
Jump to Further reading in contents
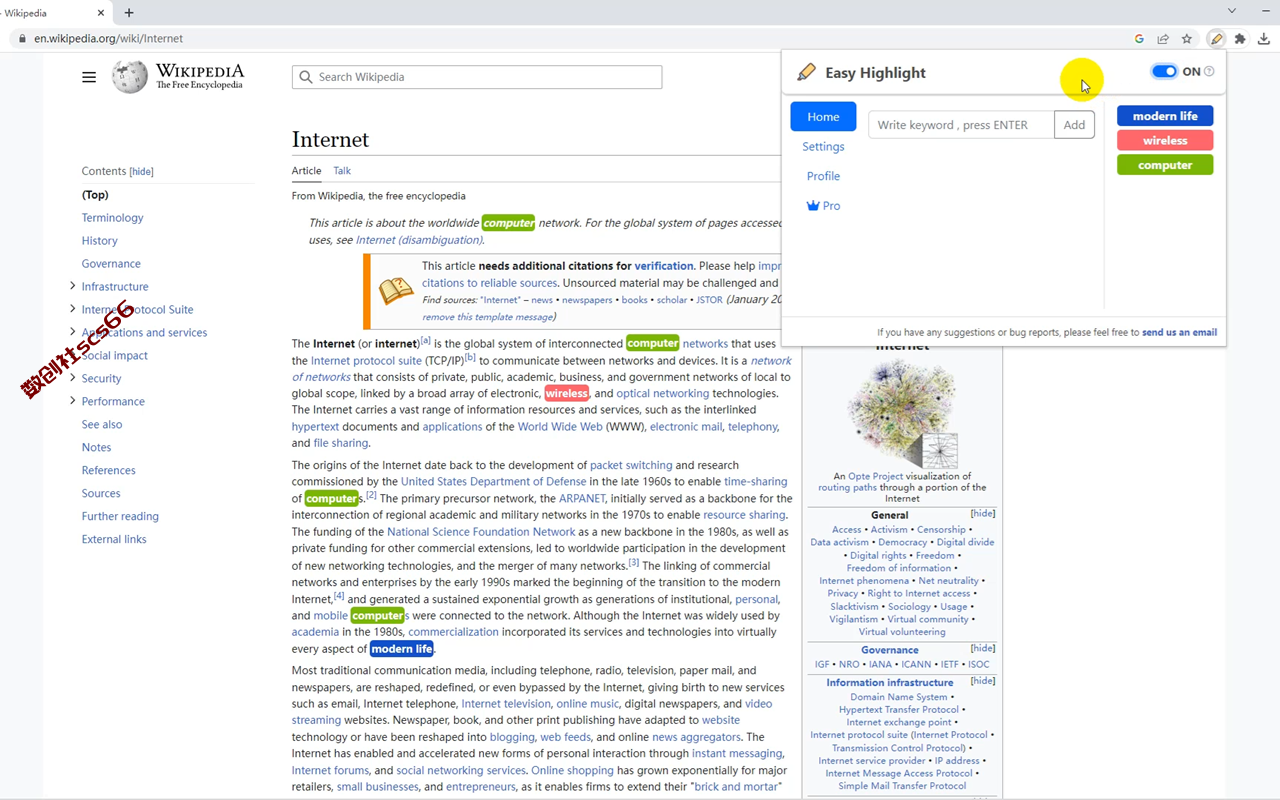120,517
